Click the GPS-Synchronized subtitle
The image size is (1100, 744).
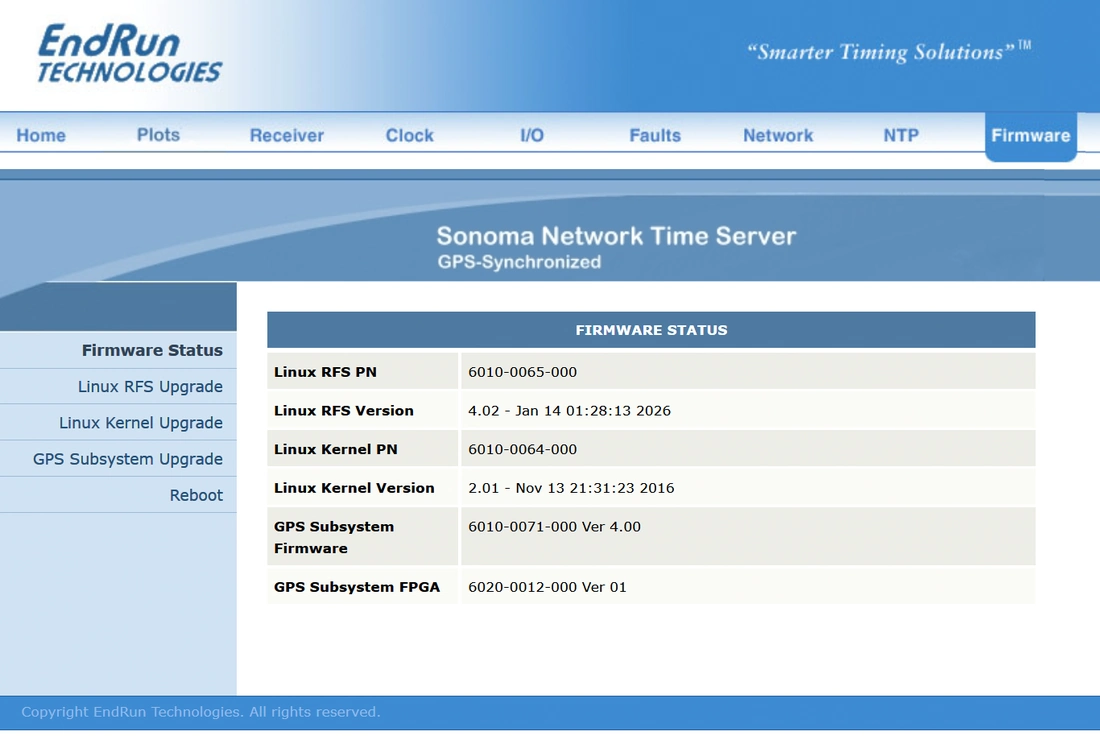519,262
